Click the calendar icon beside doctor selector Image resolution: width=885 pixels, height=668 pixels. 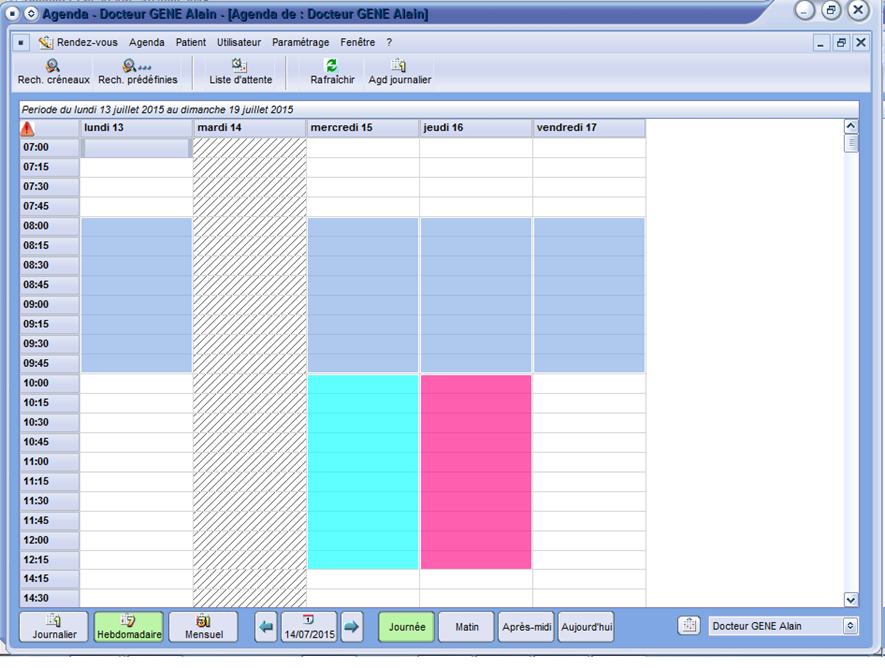pyautogui.click(x=688, y=626)
